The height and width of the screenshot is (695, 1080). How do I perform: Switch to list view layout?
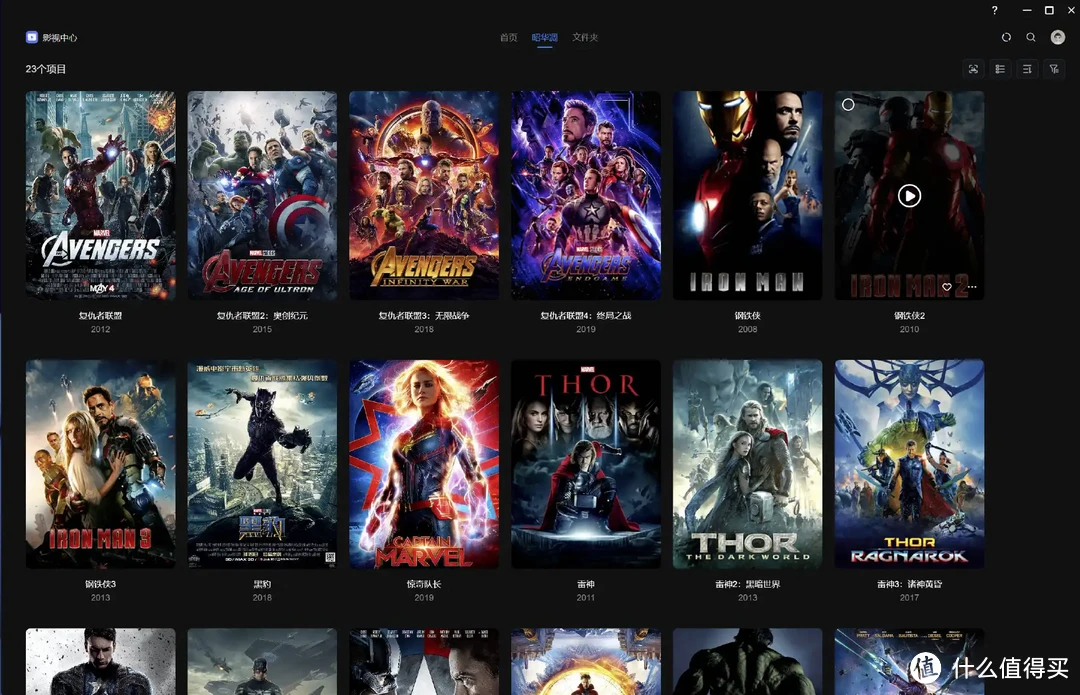pyautogui.click(x=1000, y=69)
